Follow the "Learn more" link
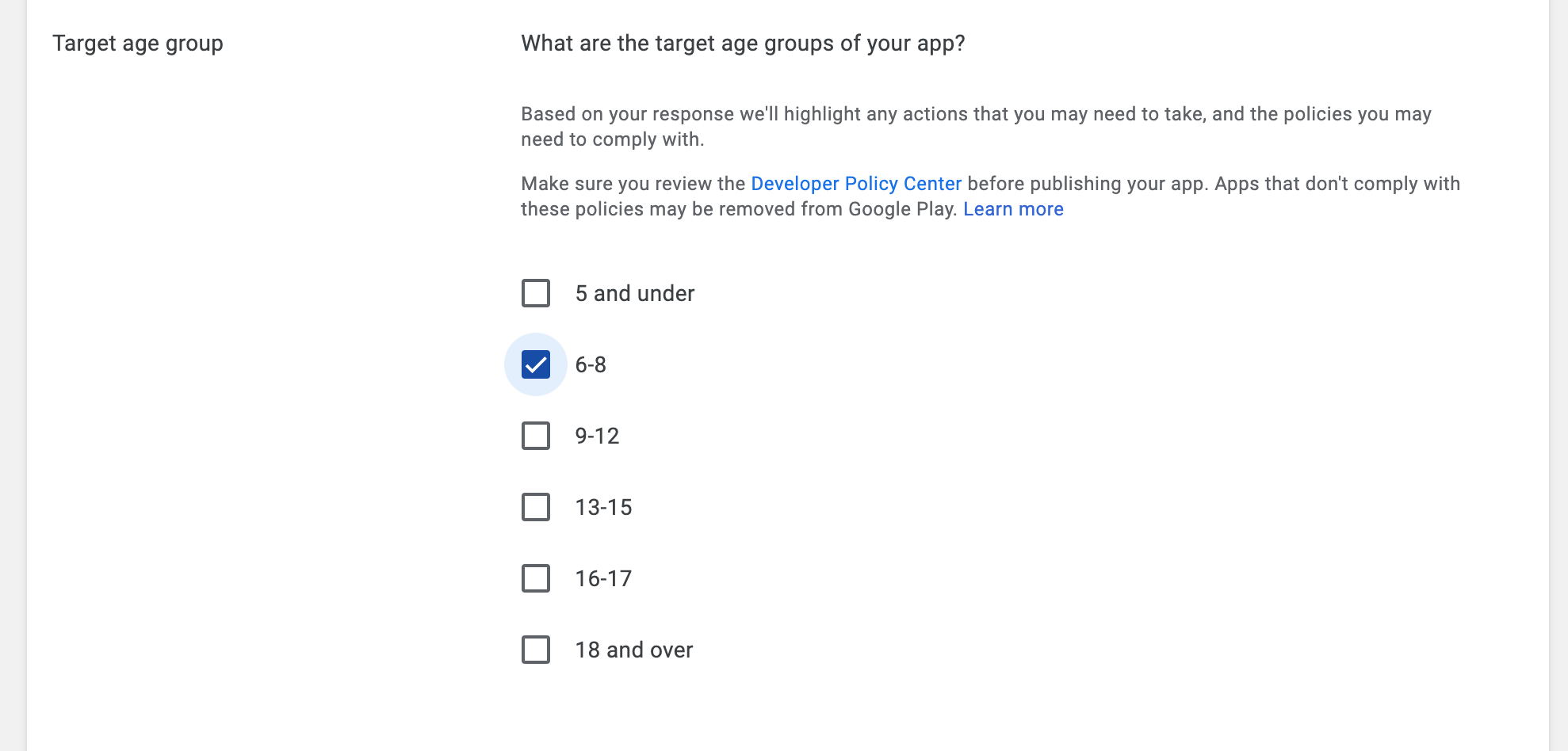 [x=1012, y=209]
